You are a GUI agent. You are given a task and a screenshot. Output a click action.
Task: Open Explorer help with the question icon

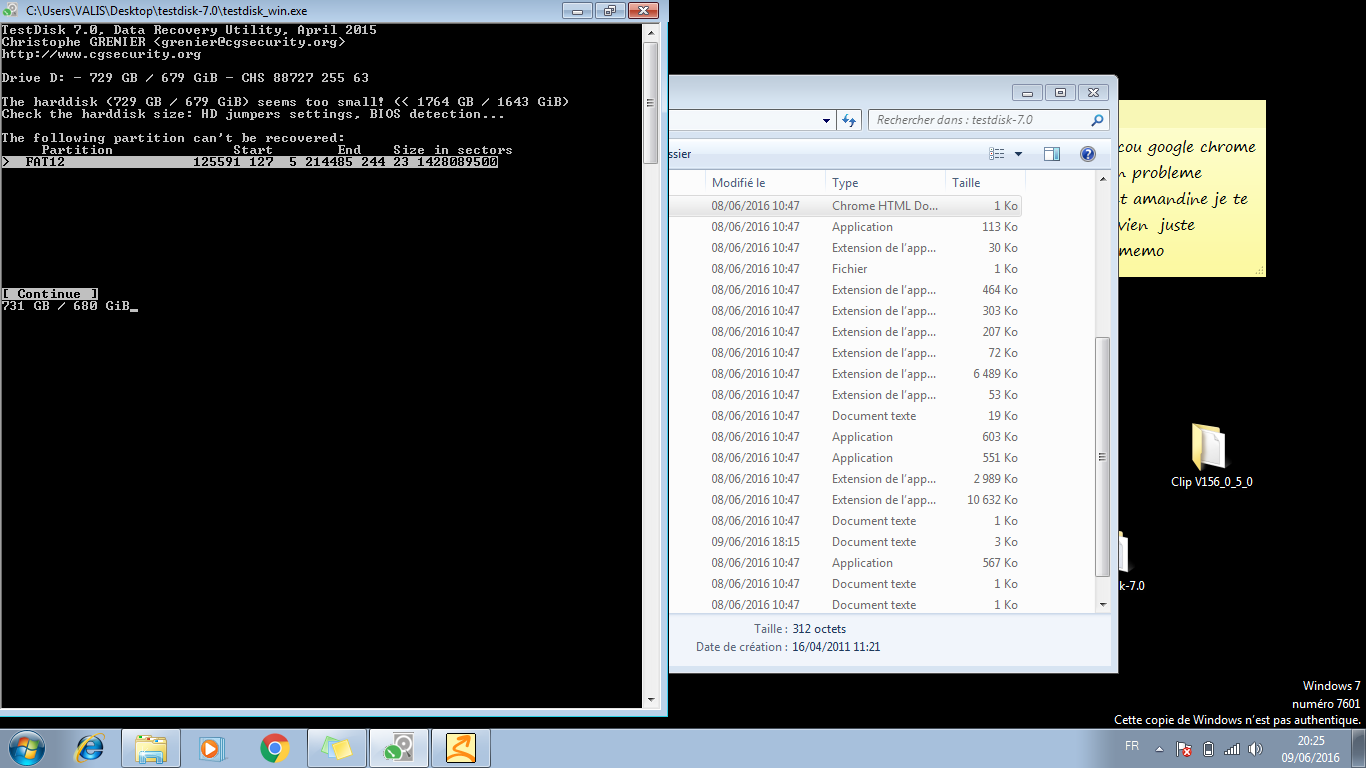(1088, 154)
